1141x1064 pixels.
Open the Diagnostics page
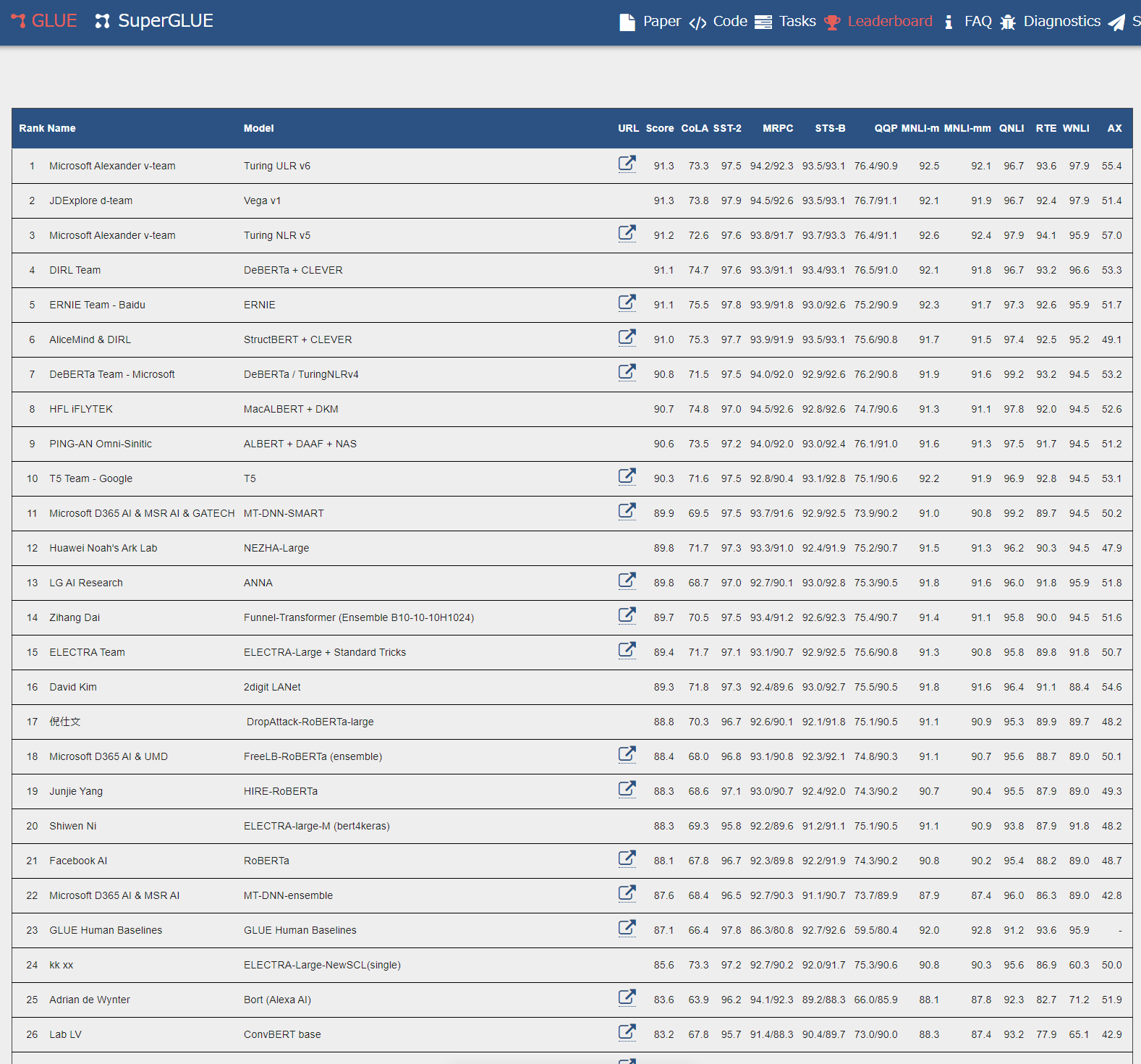pos(1061,21)
